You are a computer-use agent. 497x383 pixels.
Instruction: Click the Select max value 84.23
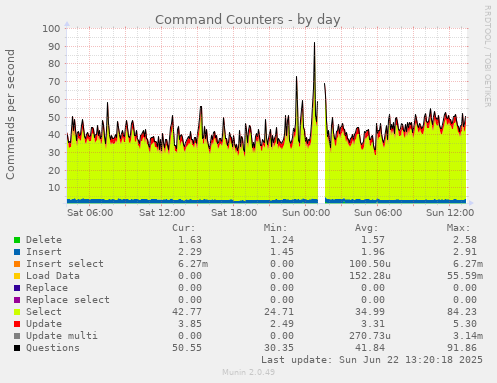(462, 312)
